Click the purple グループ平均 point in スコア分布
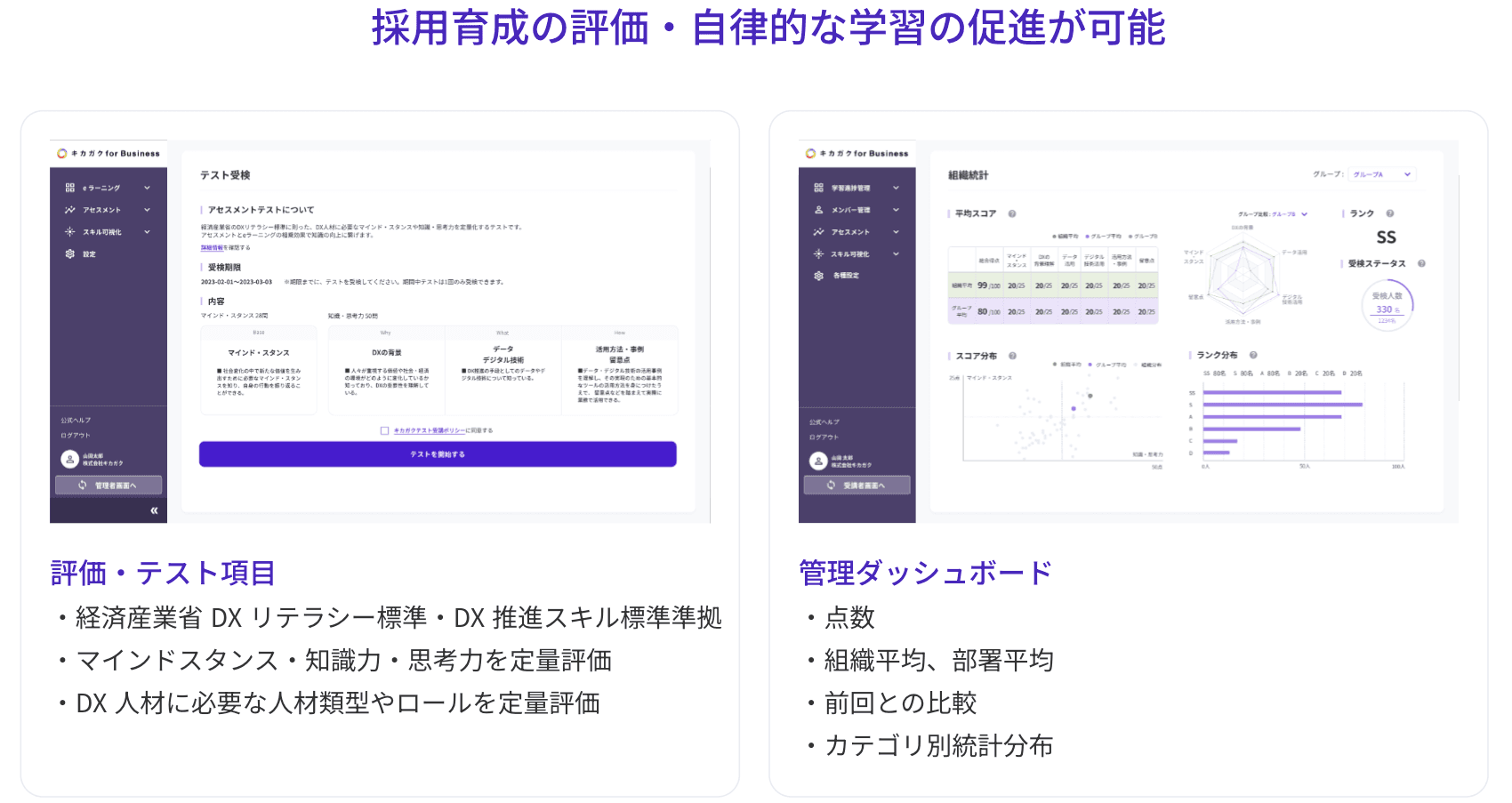Screen dimensions: 1512x803 pyautogui.click(x=1074, y=408)
